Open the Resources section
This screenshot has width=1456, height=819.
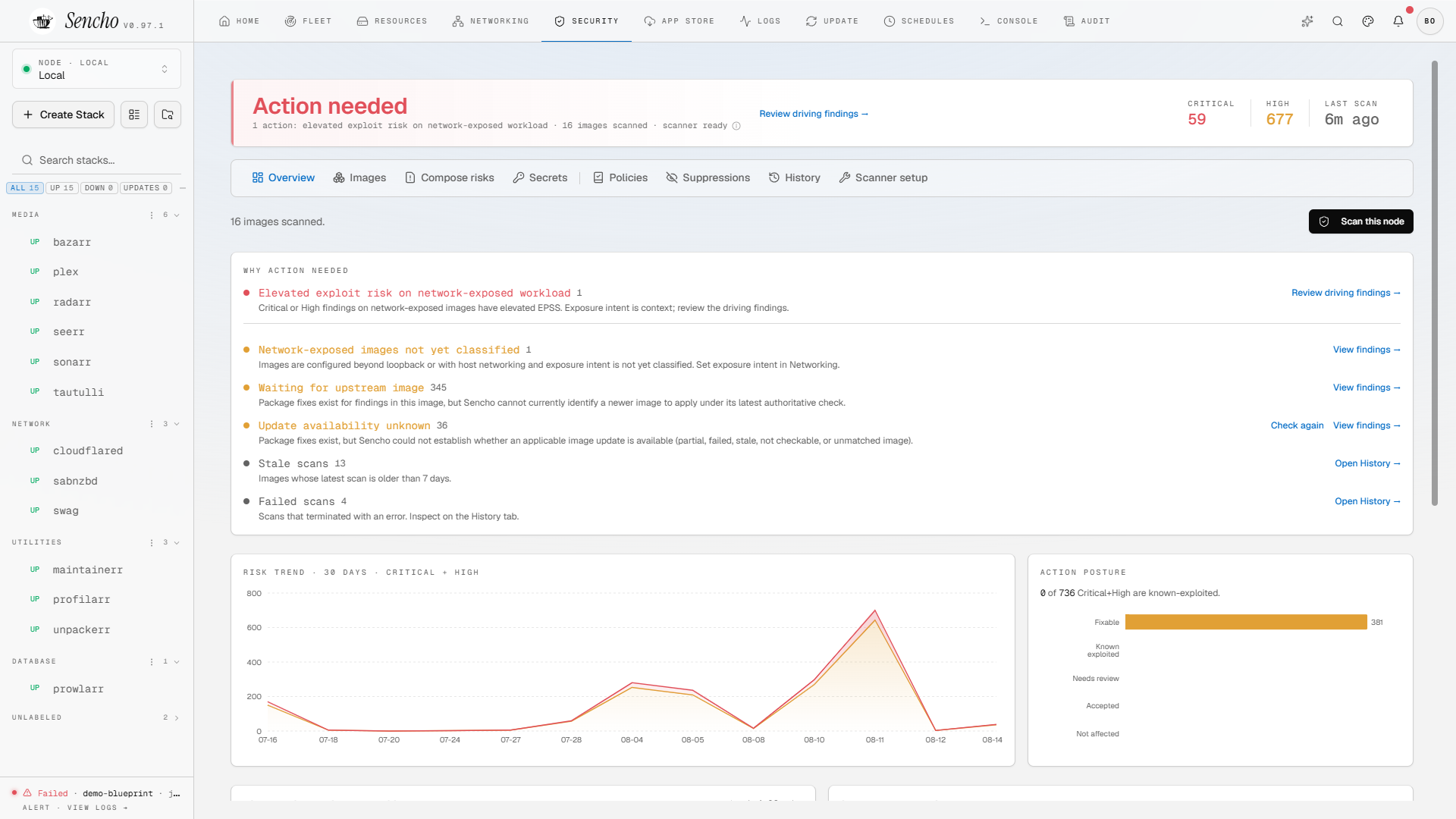tap(392, 21)
